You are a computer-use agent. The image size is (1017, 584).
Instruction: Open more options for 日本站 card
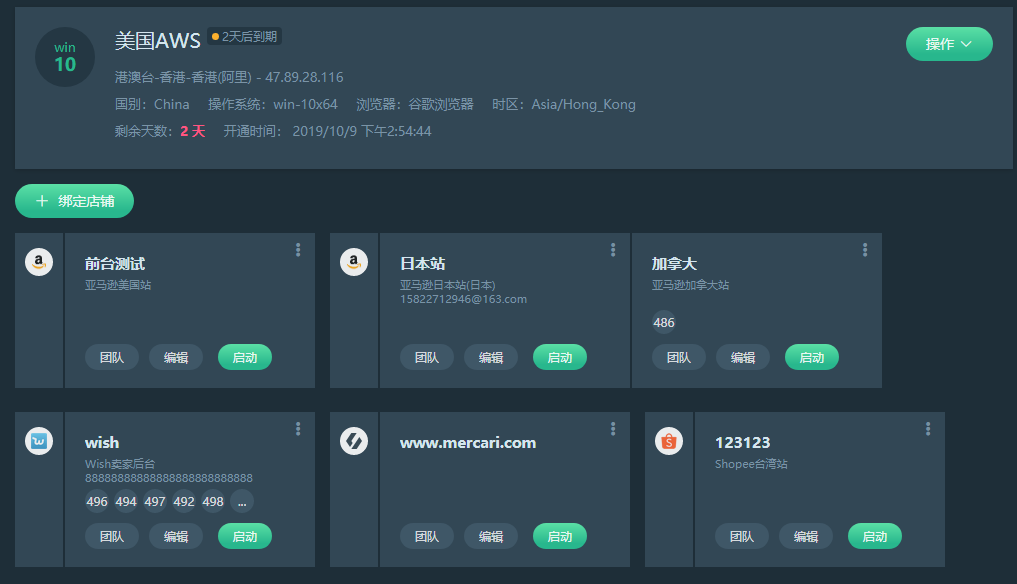(x=613, y=250)
